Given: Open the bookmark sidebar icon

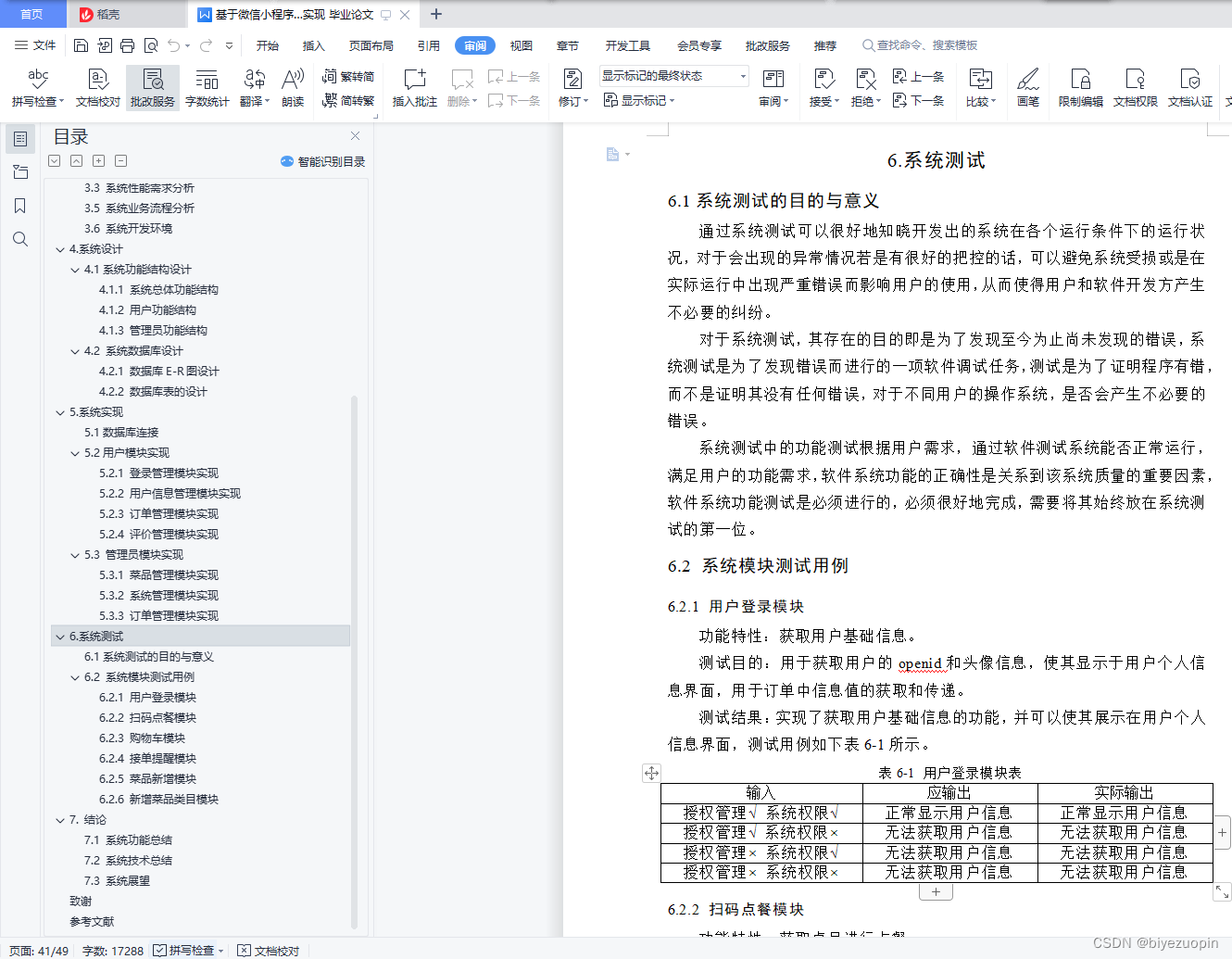Looking at the screenshot, I should pyautogui.click(x=20, y=206).
